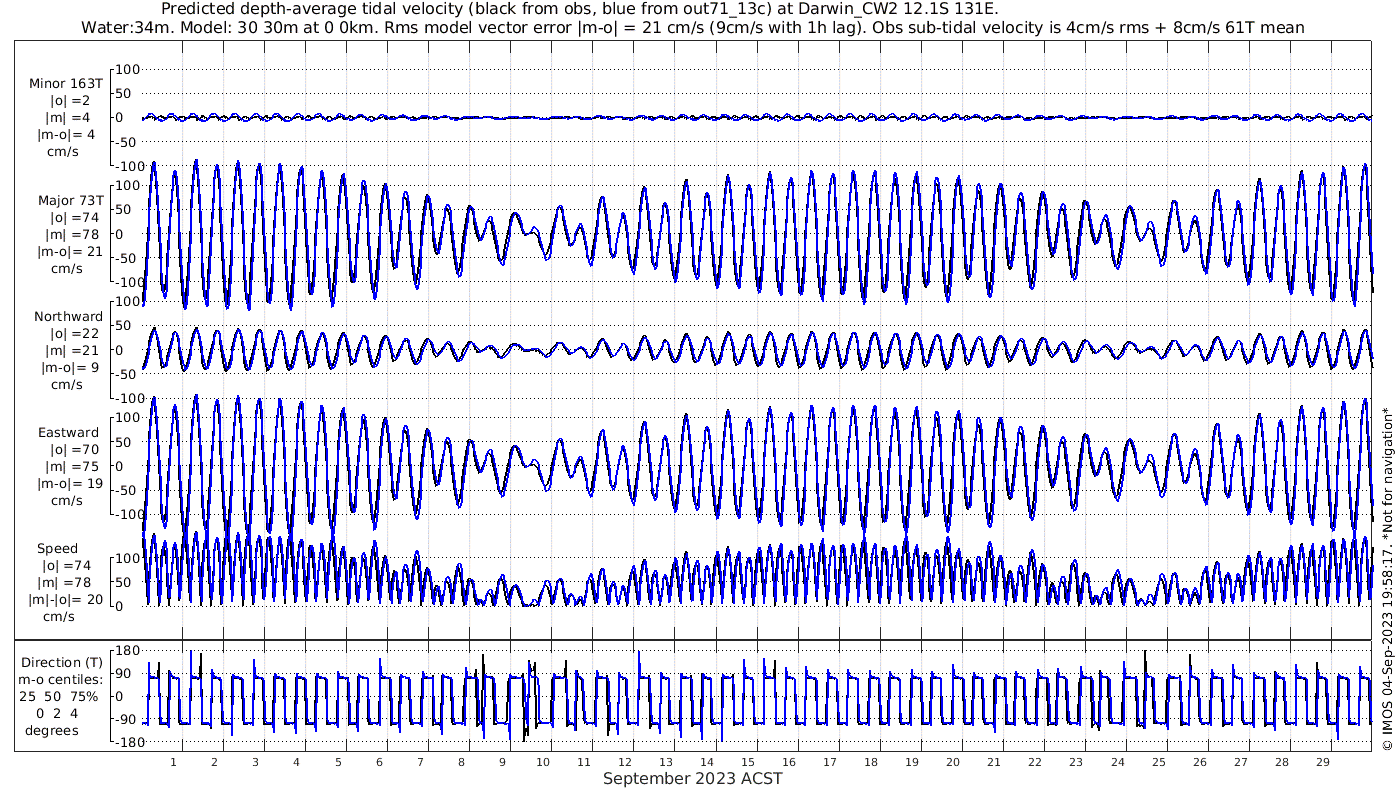Click the '180' tick on Direction axis
Viewport: 1400px width, 800px height.
pyautogui.click(x=126, y=651)
